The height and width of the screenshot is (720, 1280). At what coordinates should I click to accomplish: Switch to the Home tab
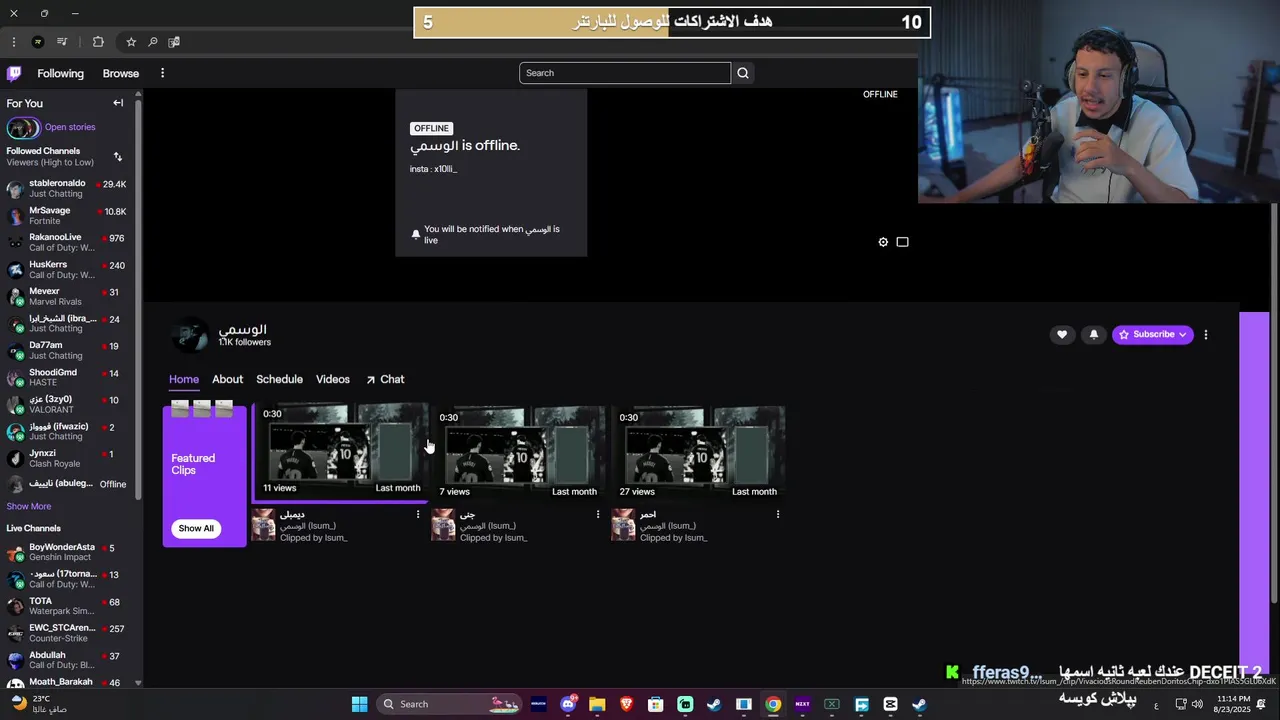[x=184, y=379]
